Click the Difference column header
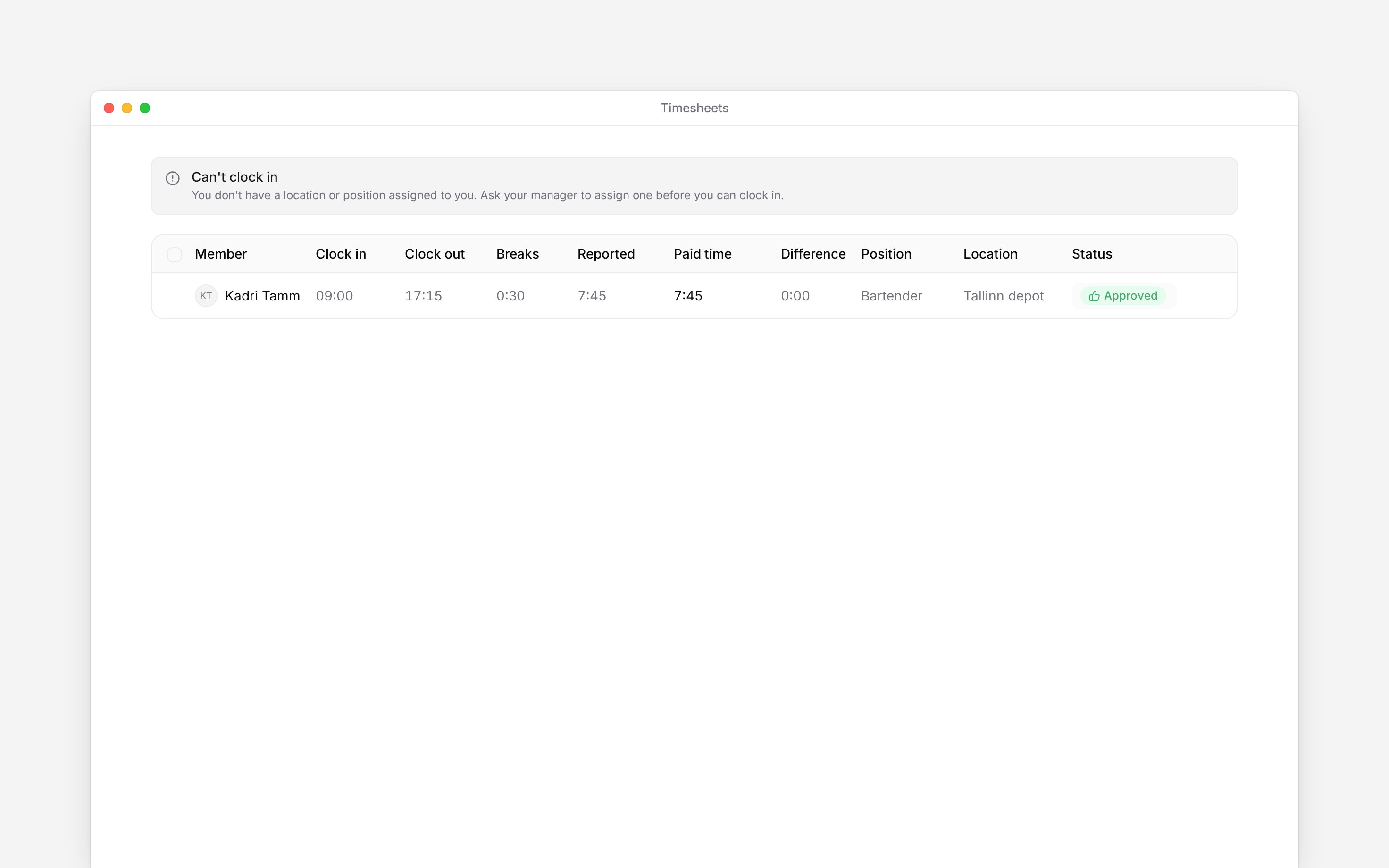 coord(813,254)
